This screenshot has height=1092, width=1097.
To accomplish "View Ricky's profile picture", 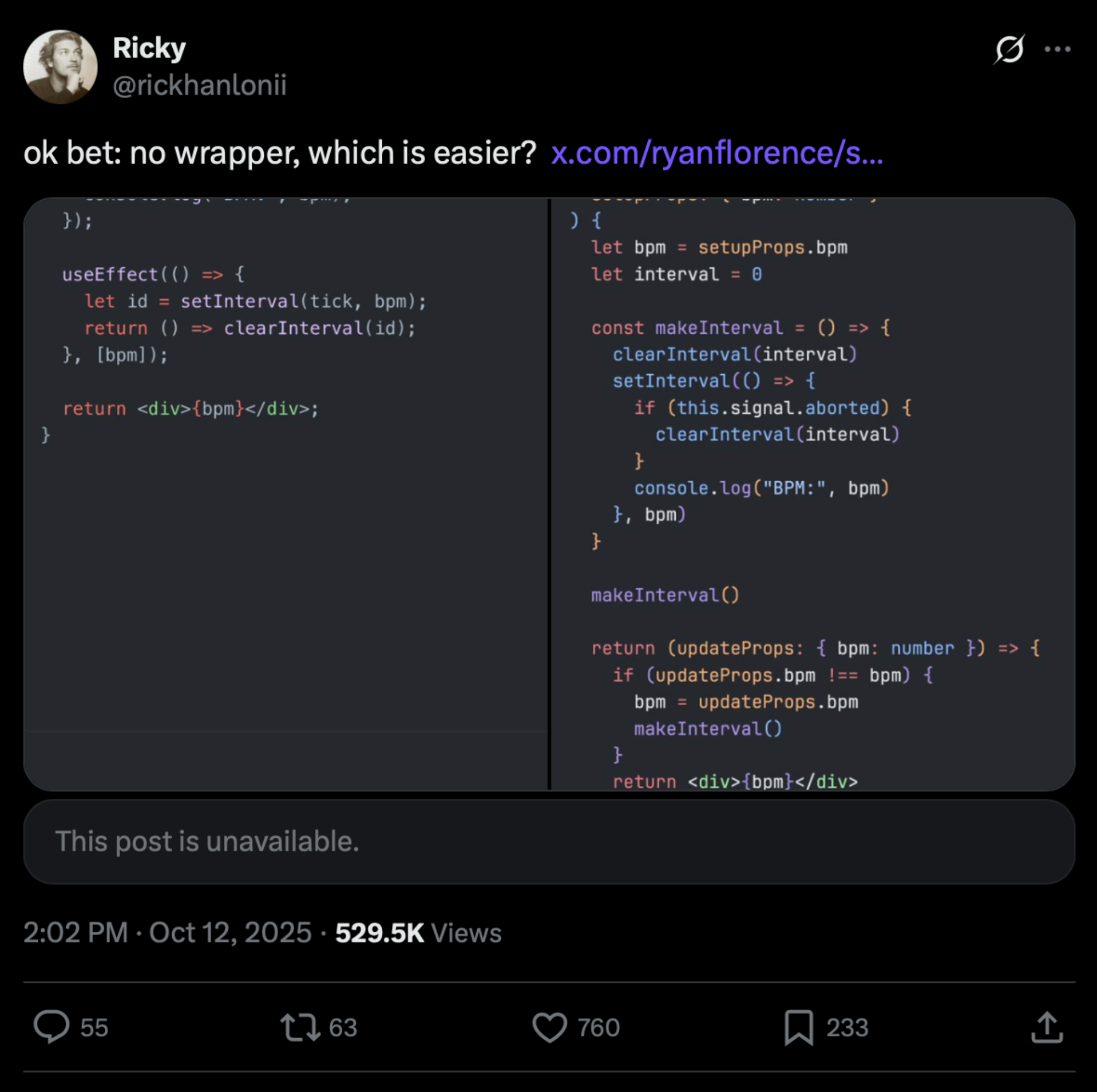I will (x=61, y=66).
